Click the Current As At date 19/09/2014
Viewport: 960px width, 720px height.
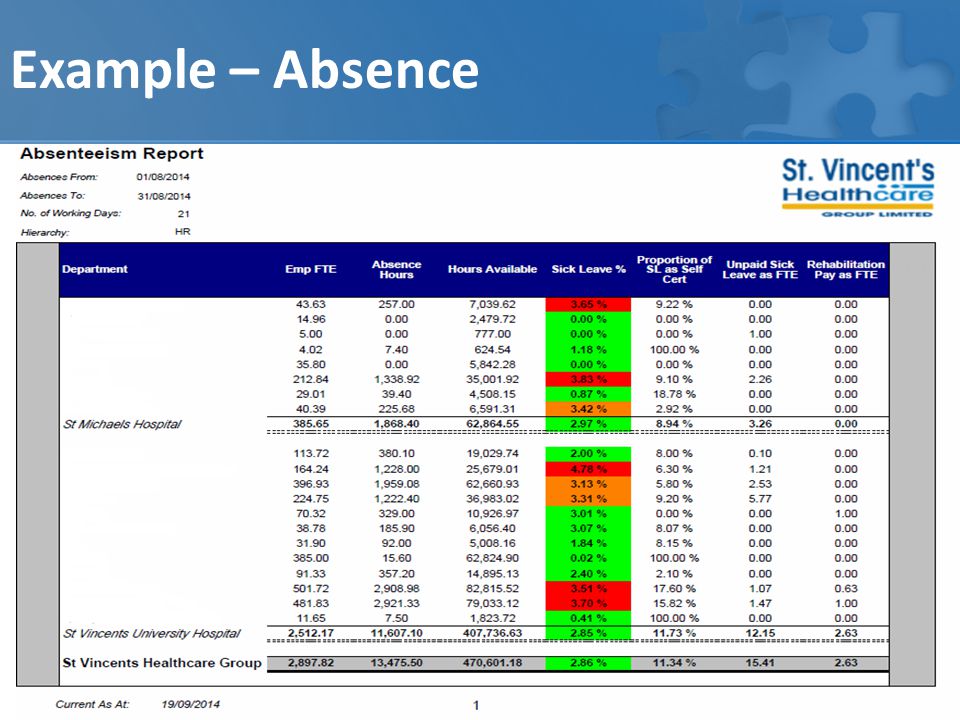pos(190,705)
